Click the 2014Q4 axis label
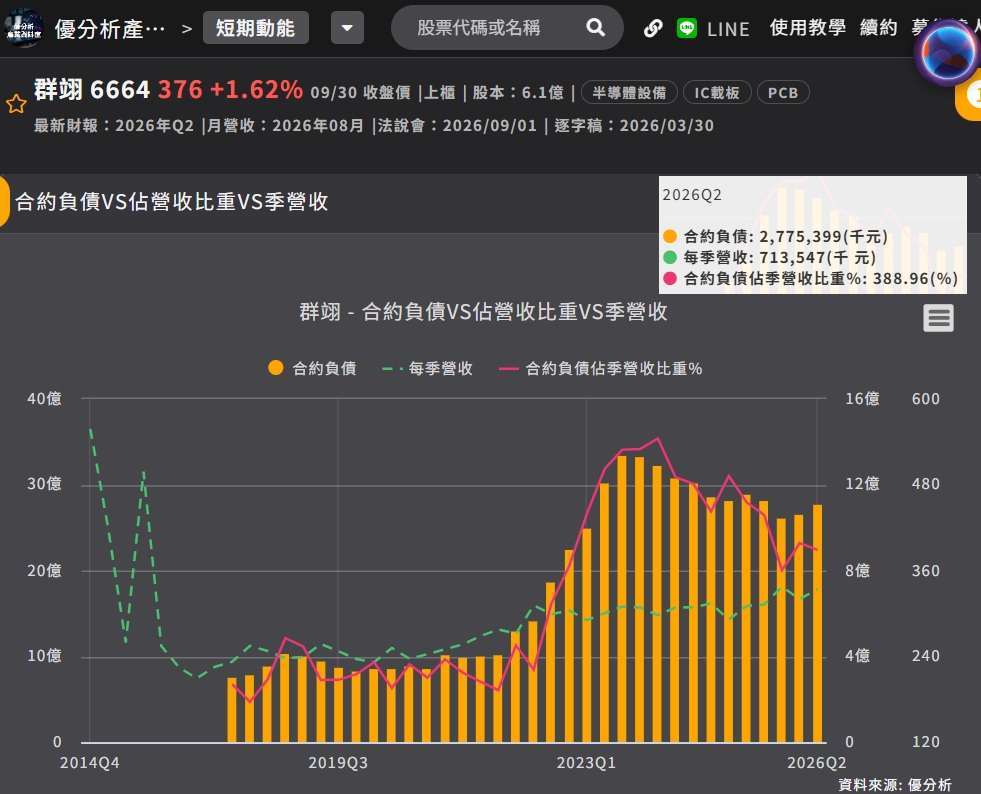The width and height of the screenshot is (981, 794). [x=89, y=763]
